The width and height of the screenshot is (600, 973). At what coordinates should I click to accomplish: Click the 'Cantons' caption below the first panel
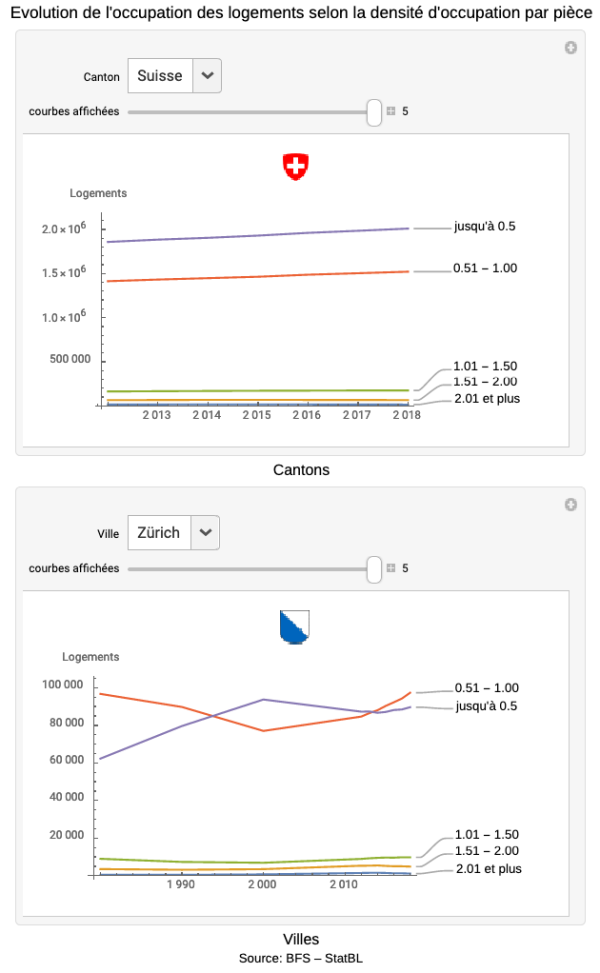(x=301, y=469)
